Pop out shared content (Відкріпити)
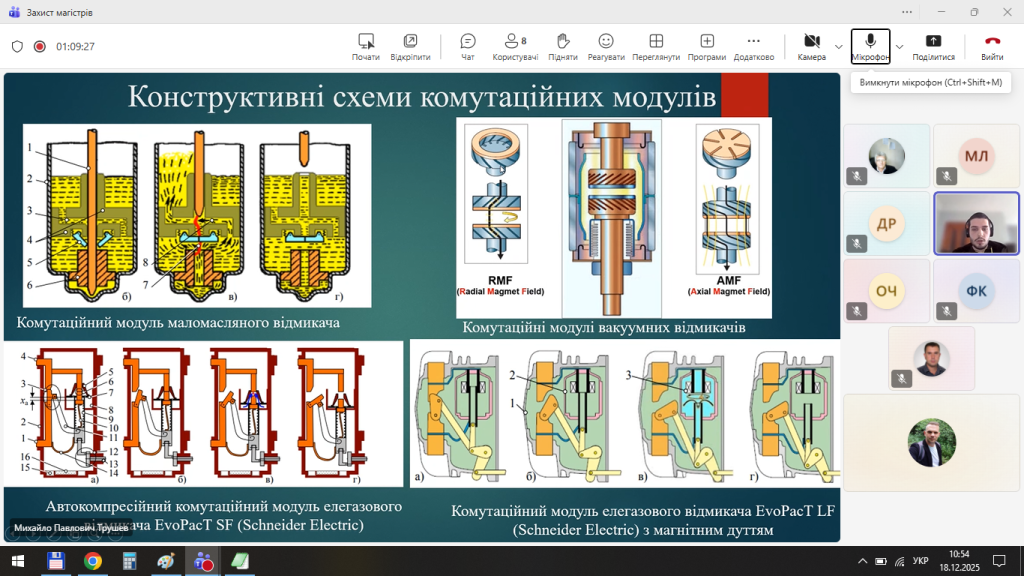This screenshot has height=576, width=1024. [x=410, y=46]
